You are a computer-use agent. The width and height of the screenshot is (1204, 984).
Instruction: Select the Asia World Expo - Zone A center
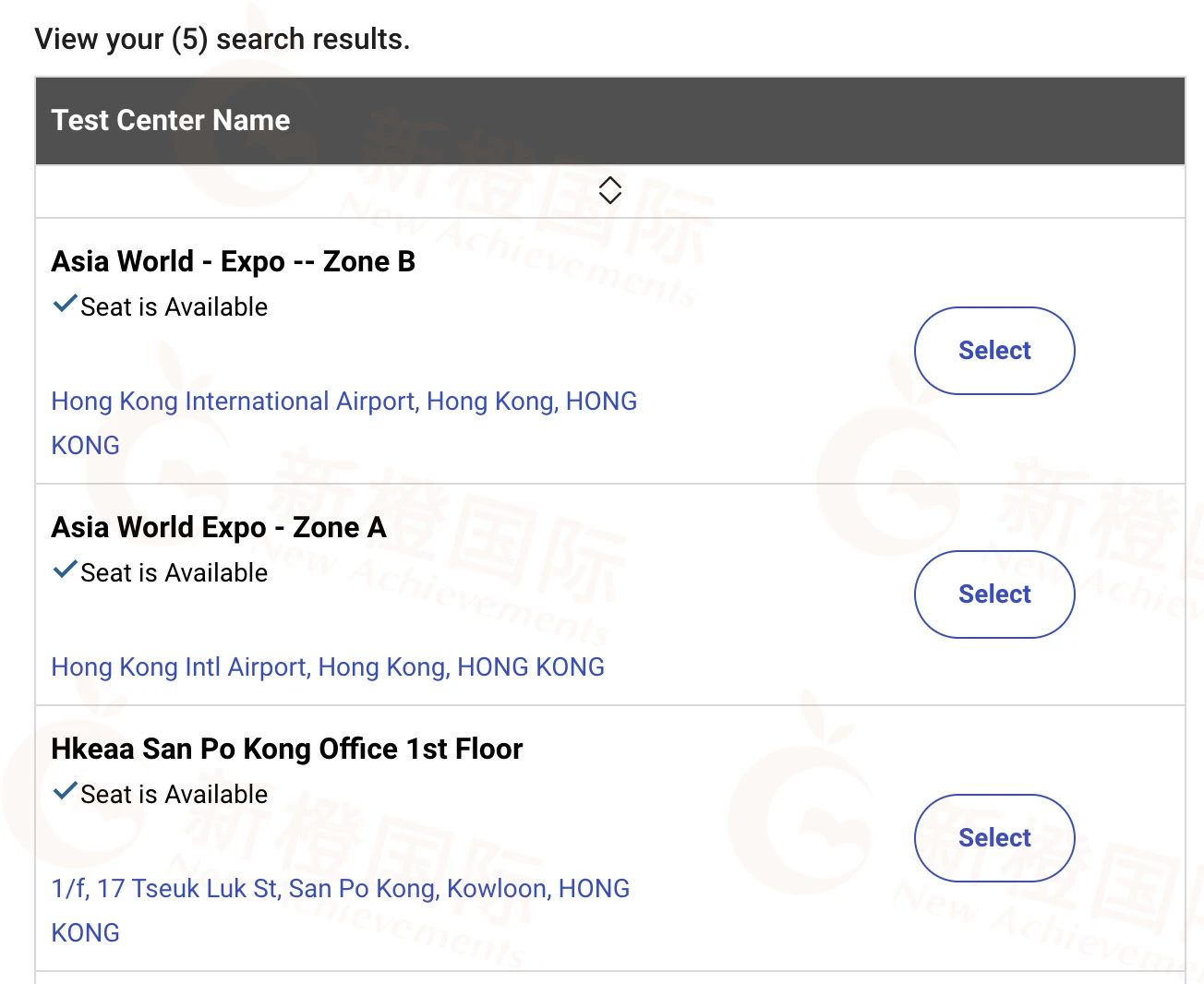click(x=994, y=594)
